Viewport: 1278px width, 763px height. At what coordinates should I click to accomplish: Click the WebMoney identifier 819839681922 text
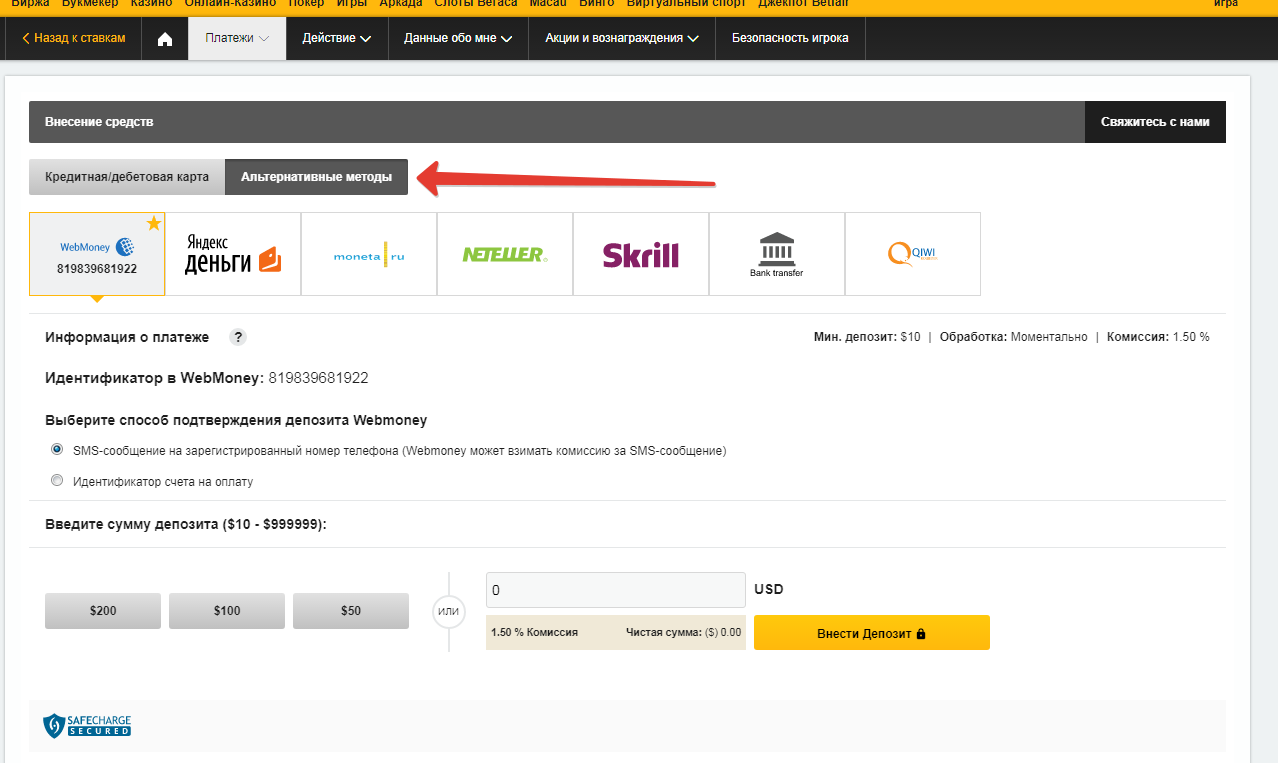click(x=318, y=378)
